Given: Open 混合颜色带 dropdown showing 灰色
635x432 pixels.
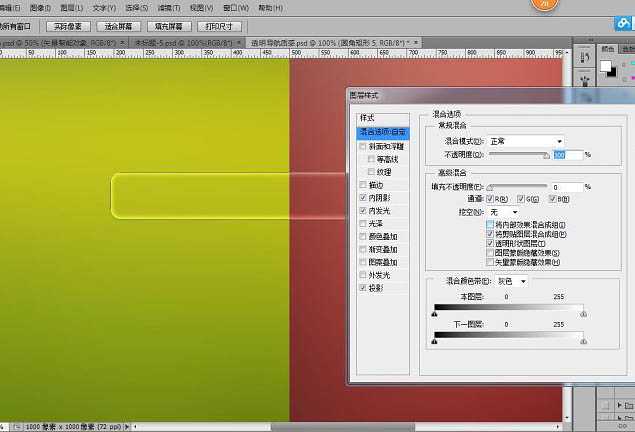Looking at the screenshot, I should point(511,281).
